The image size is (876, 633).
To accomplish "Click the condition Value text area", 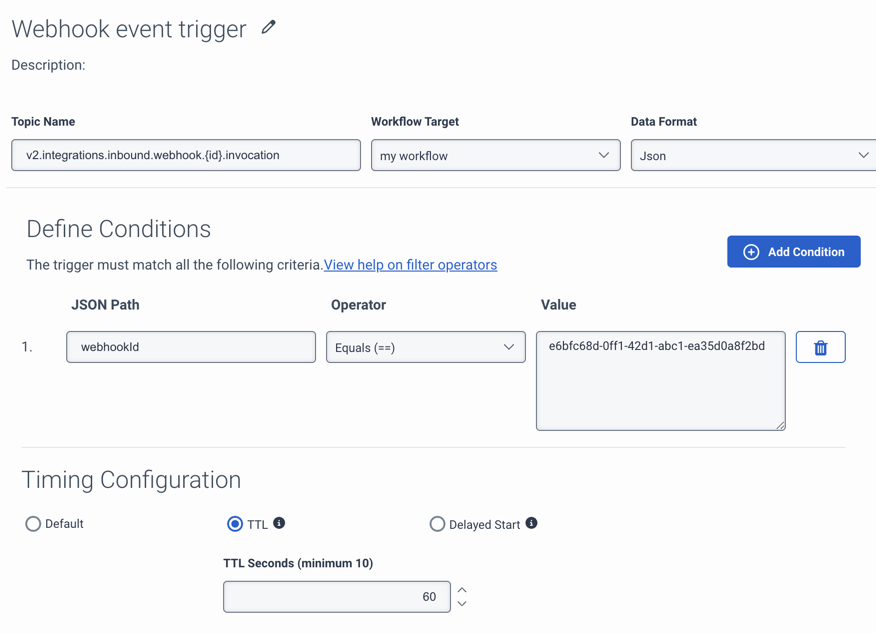I will pyautogui.click(x=660, y=380).
